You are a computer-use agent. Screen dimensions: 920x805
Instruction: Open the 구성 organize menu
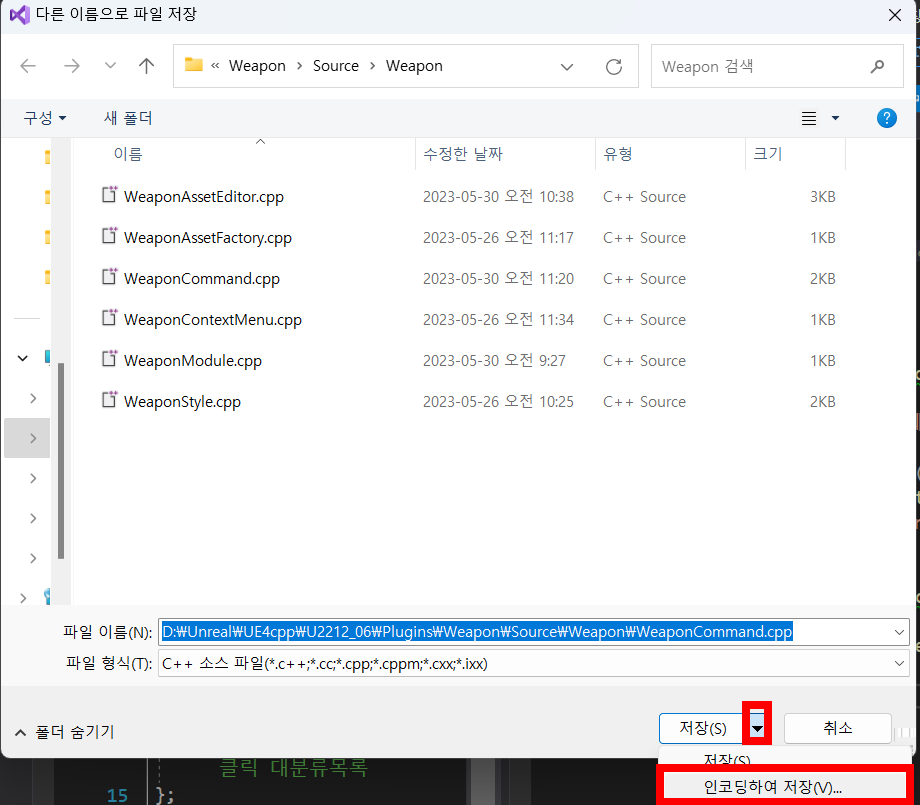pos(45,118)
